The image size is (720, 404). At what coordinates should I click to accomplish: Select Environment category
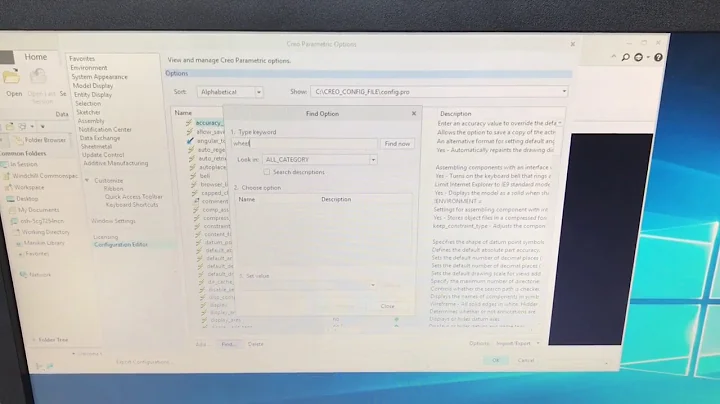click(89, 67)
